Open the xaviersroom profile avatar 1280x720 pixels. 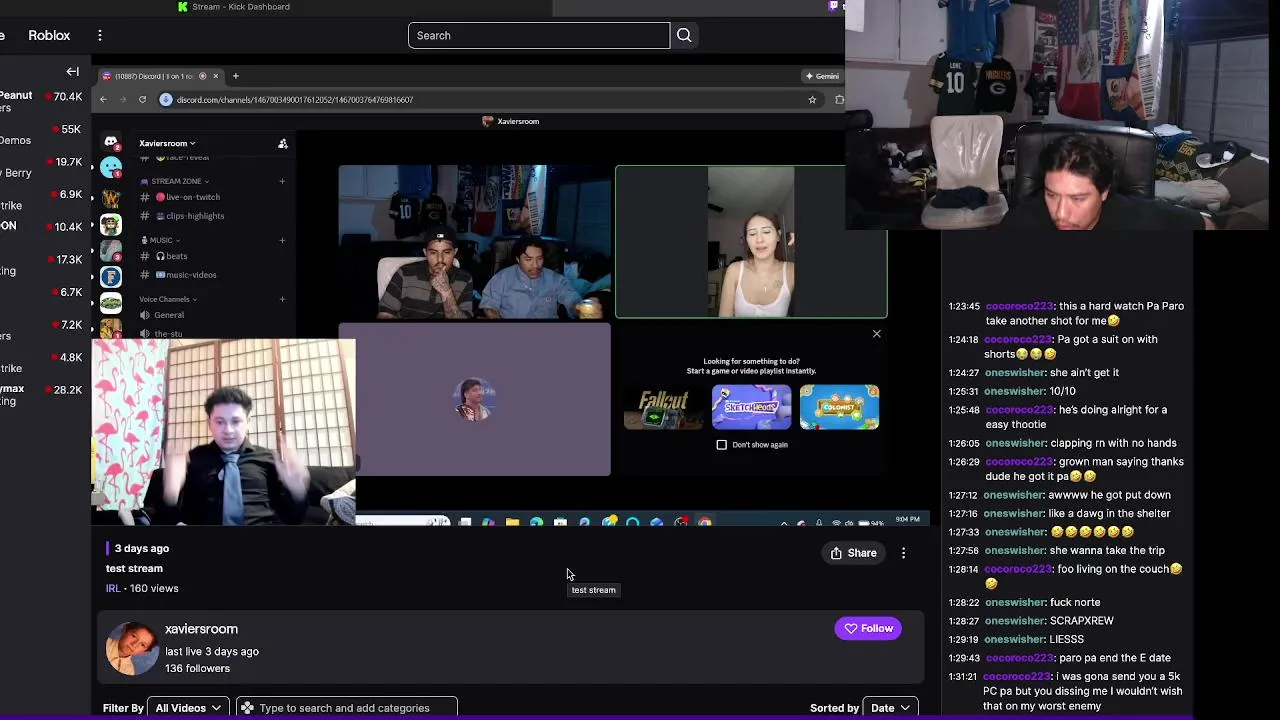[132, 648]
